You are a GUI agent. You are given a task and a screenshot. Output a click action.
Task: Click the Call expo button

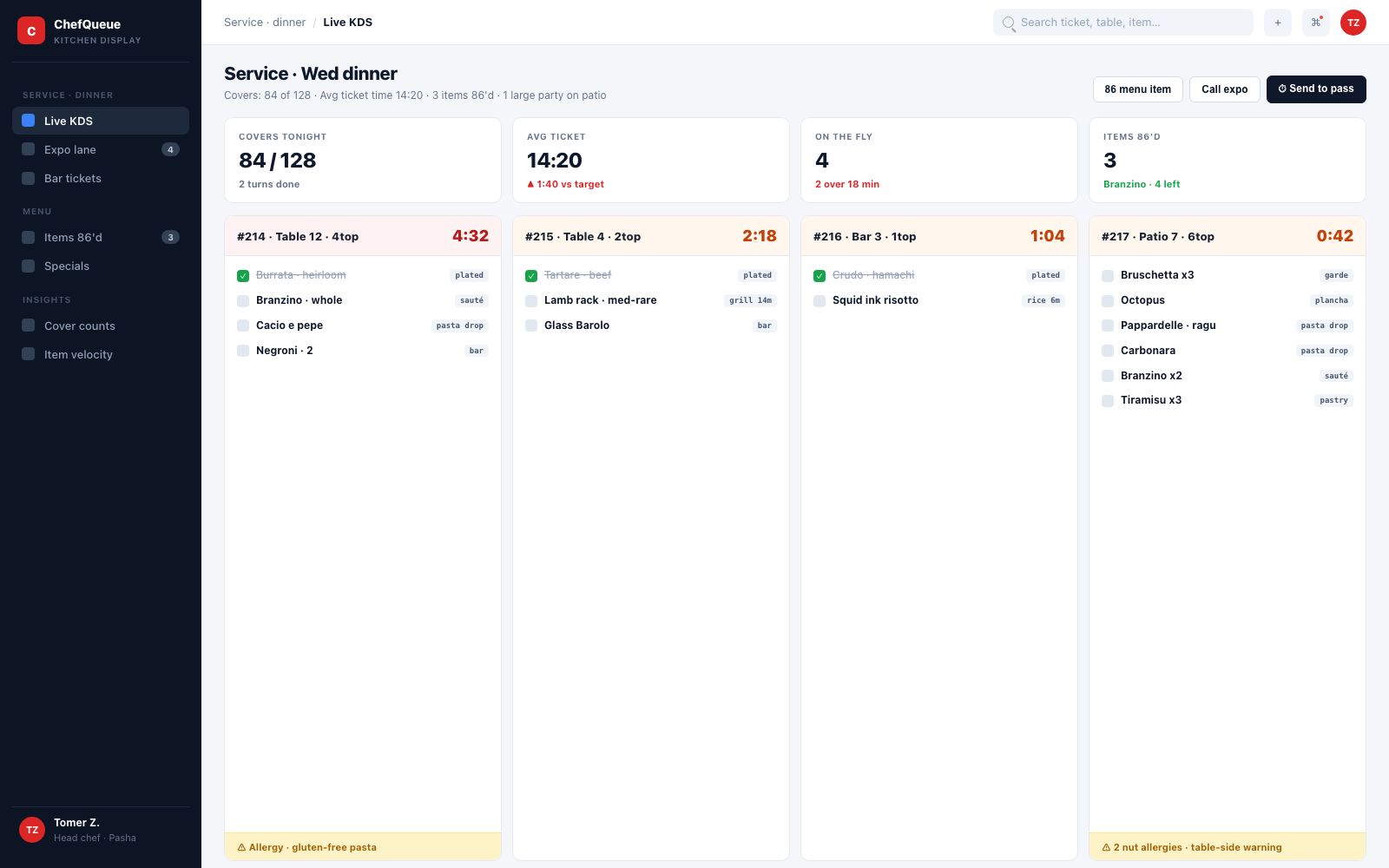[x=1224, y=89]
